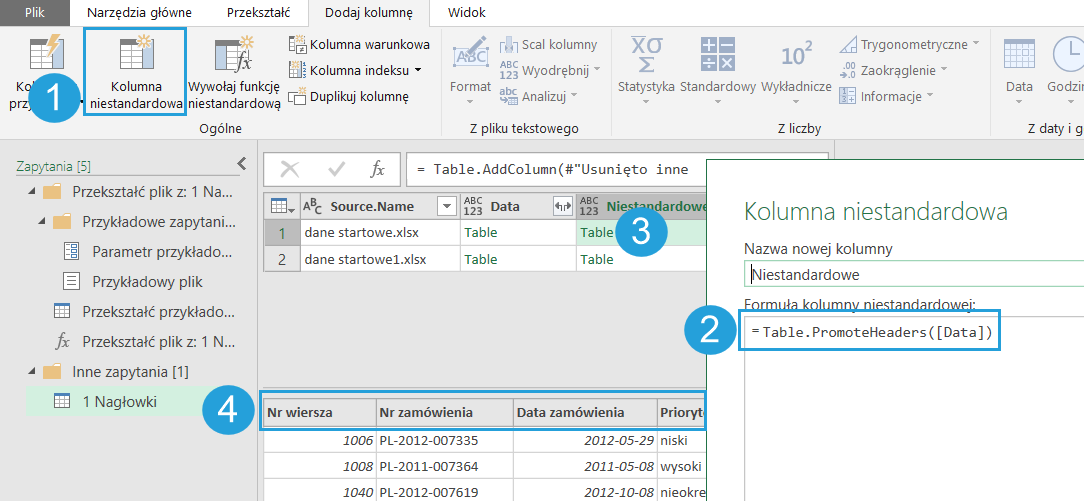The width and height of the screenshot is (1084, 501).
Task: Open Kolumna indeksu dropdown arrow
Action: click(418, 70)
